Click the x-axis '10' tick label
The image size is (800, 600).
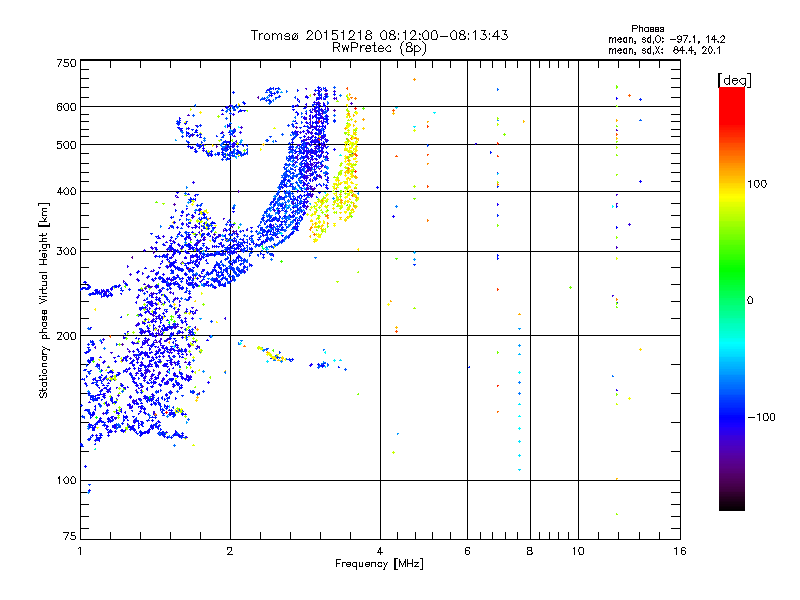coord(578,551)
